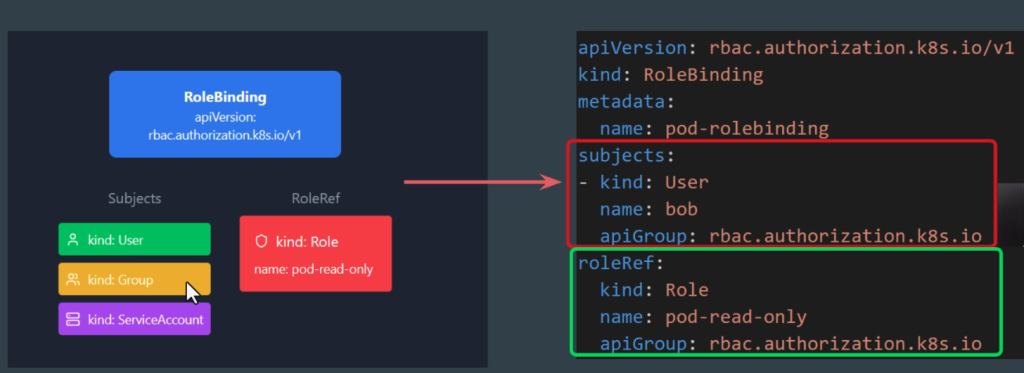Click the kind: RoleBinding code line
1024x373 pixels.
point(671,74)
